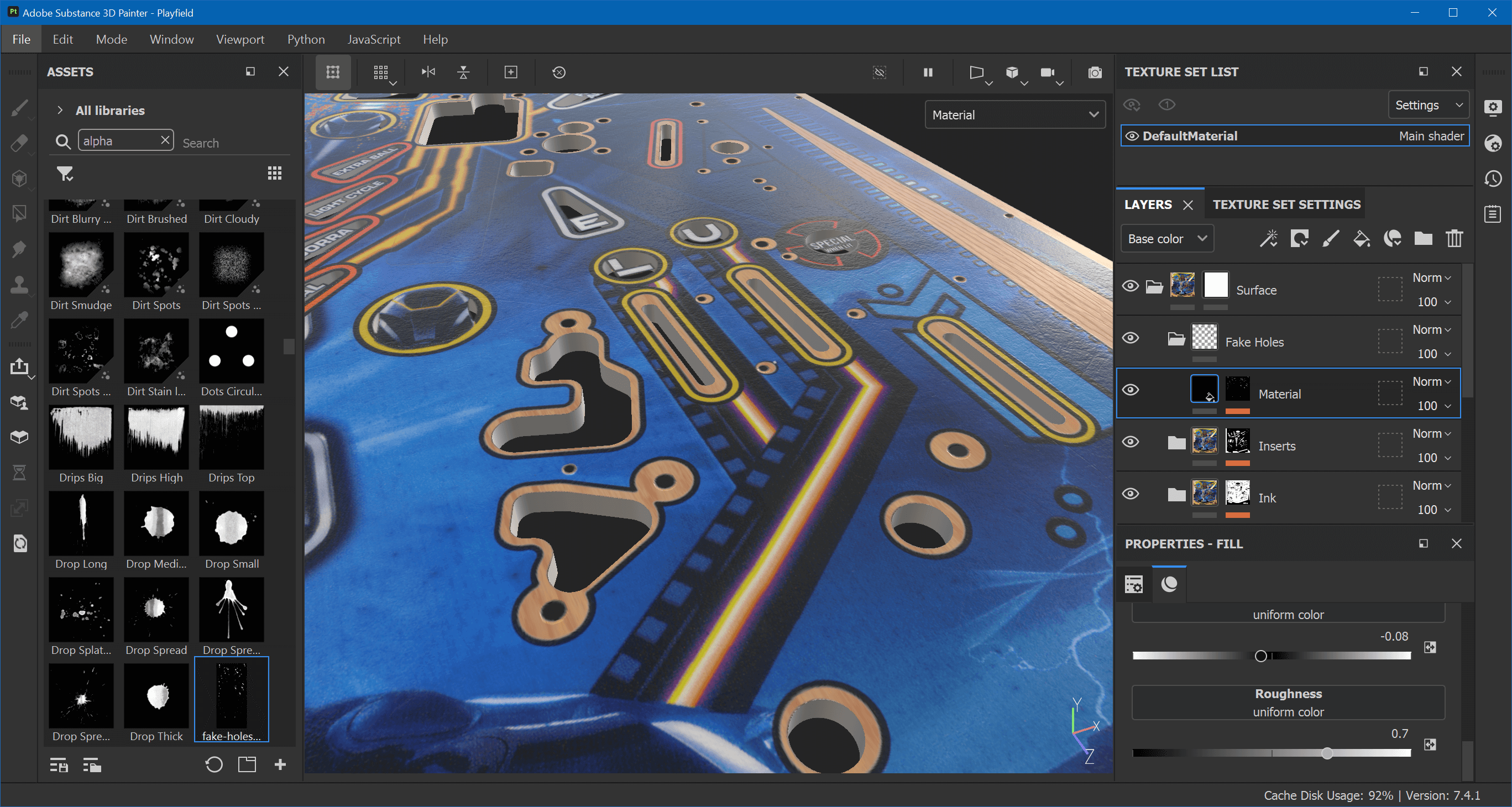Open the Export textures icon
Image resolution: width=1512 pixels, height=807 pixels.
click(19, 367)
